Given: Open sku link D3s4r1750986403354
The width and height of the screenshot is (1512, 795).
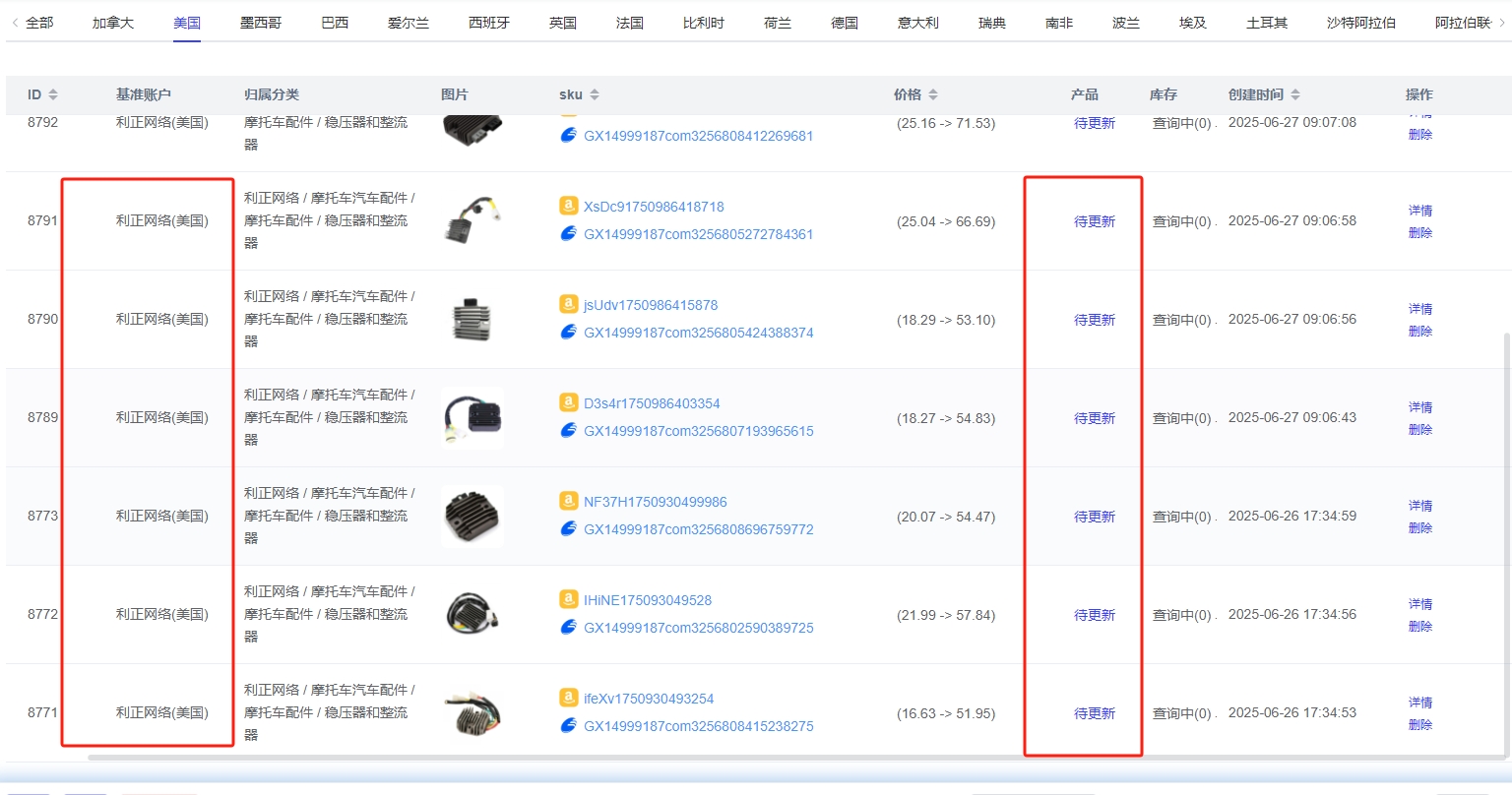Looking at the screenshot, I should click(x=652, y=403).
